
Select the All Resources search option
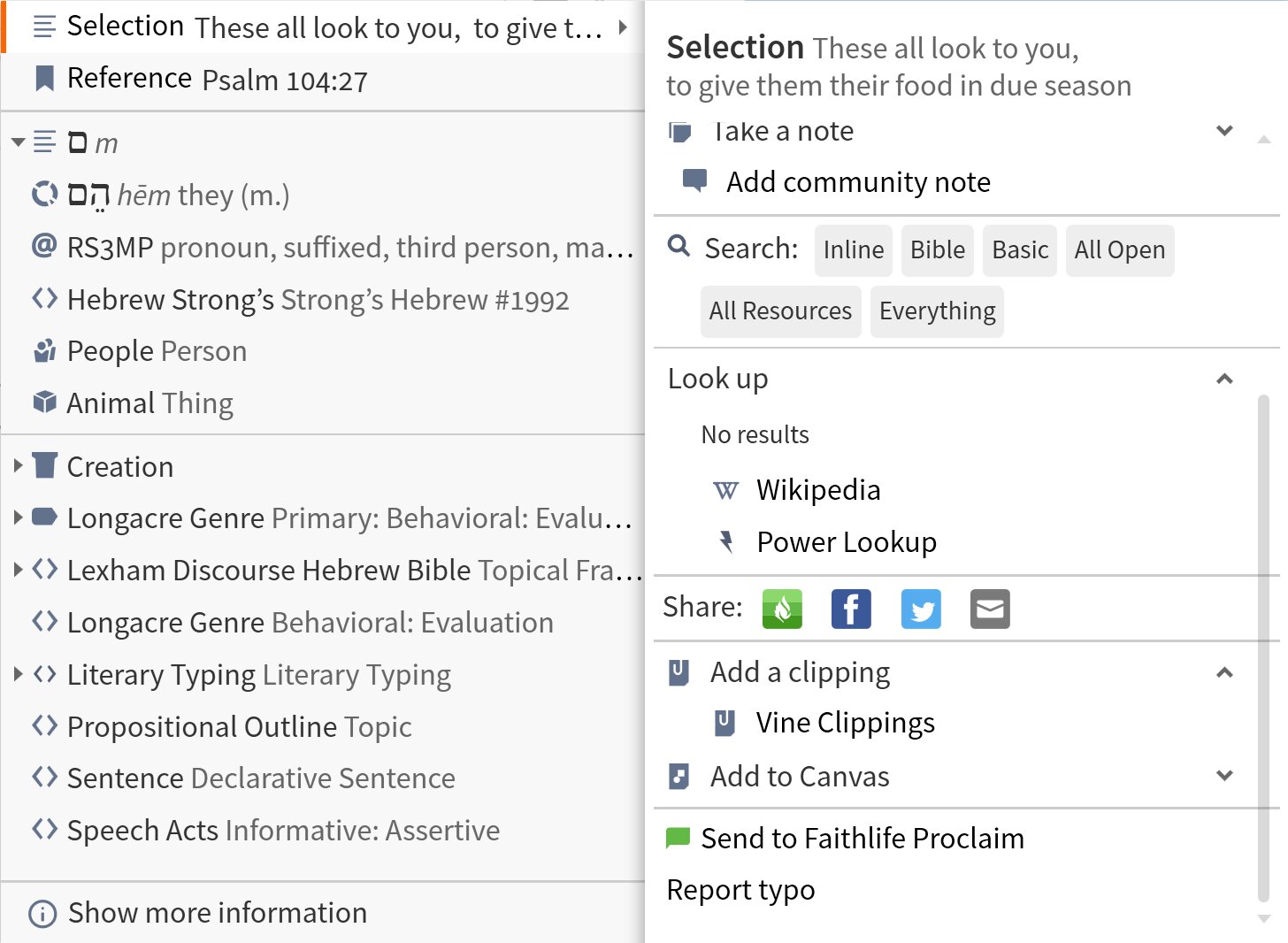click(779, 310)
